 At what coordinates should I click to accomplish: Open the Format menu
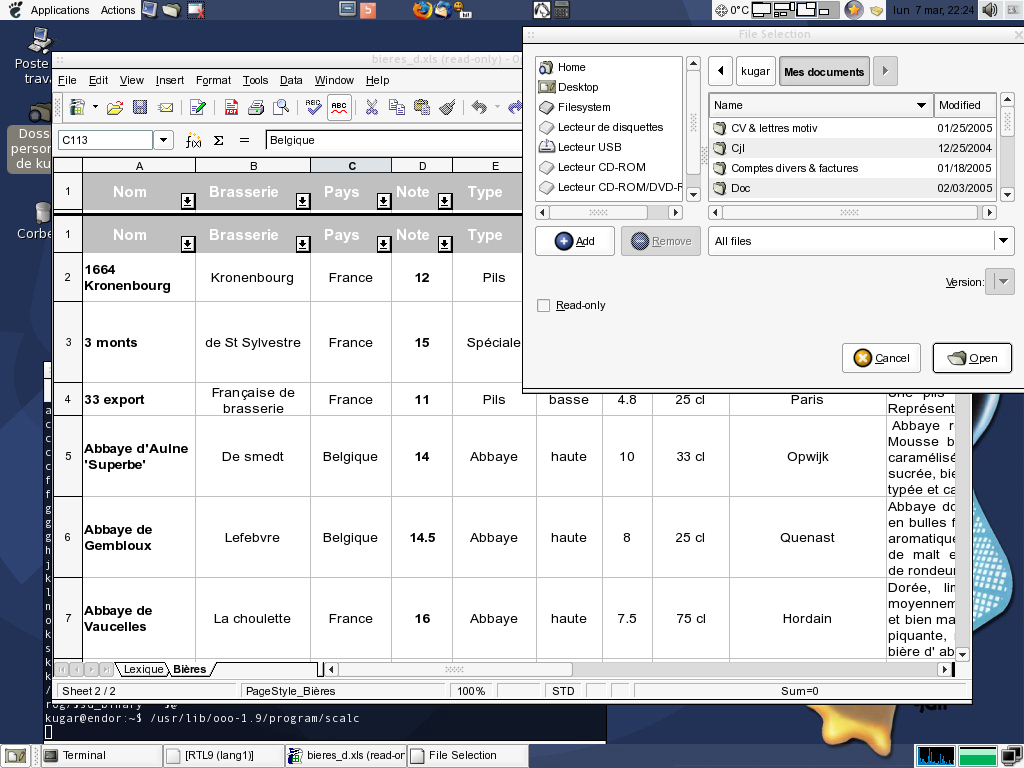point(213,80)
